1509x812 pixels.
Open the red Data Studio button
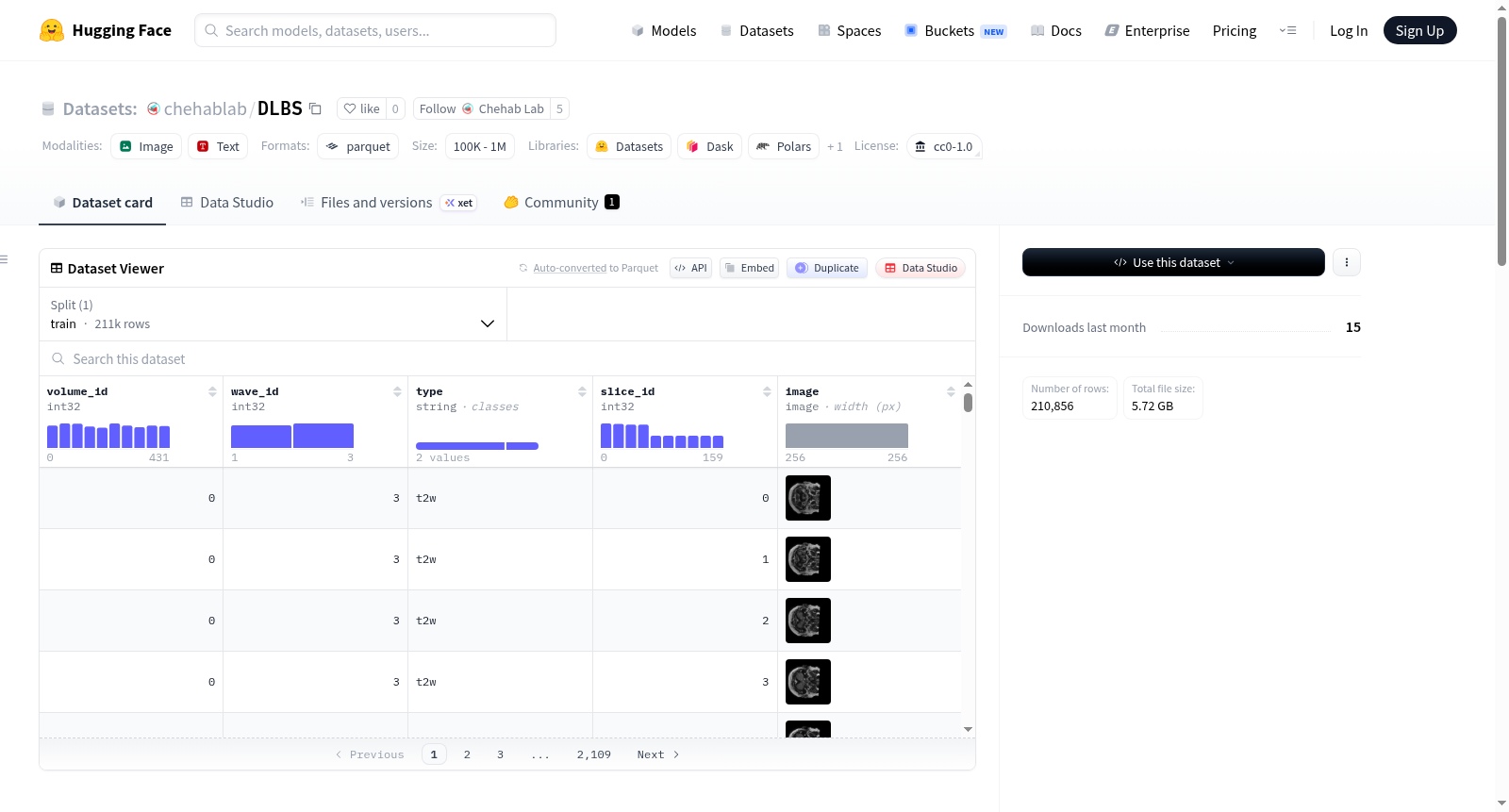(920, 268)
